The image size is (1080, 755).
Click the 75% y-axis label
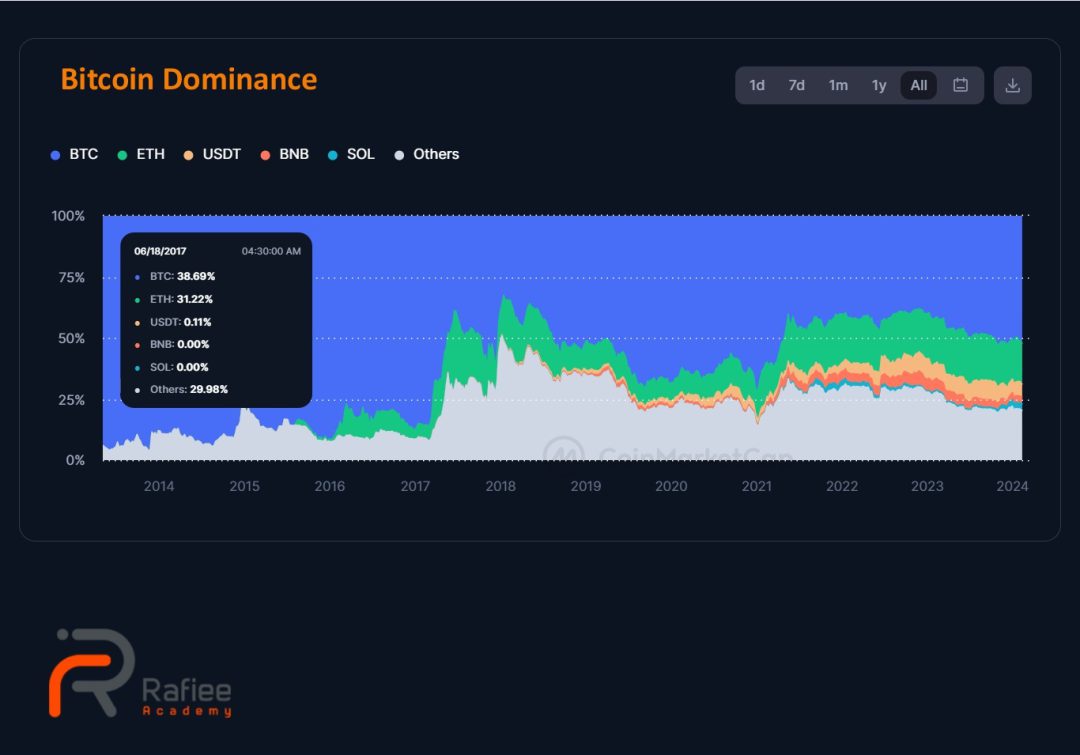click(72, 278)
